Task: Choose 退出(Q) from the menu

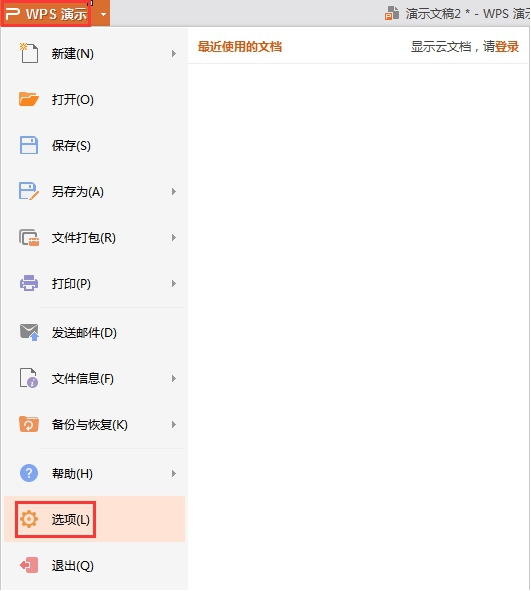Action: (x=94, y=565)
